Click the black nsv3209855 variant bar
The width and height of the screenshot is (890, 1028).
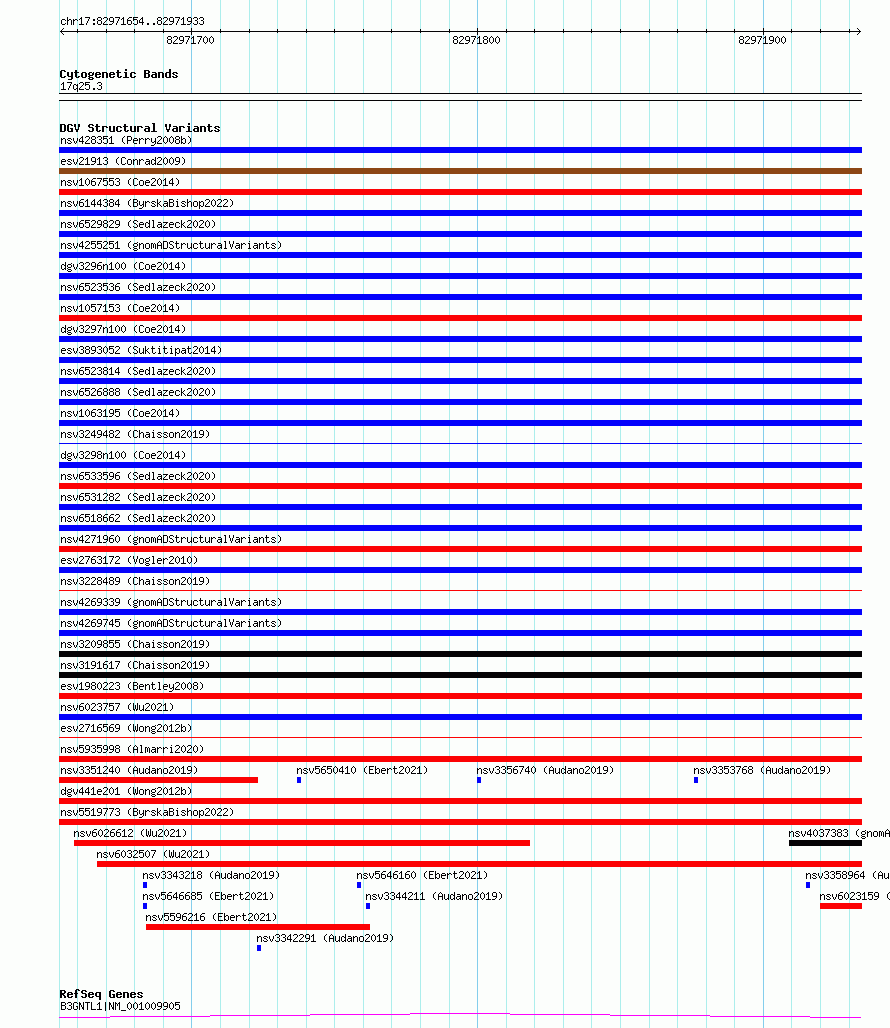coord(460,654)
